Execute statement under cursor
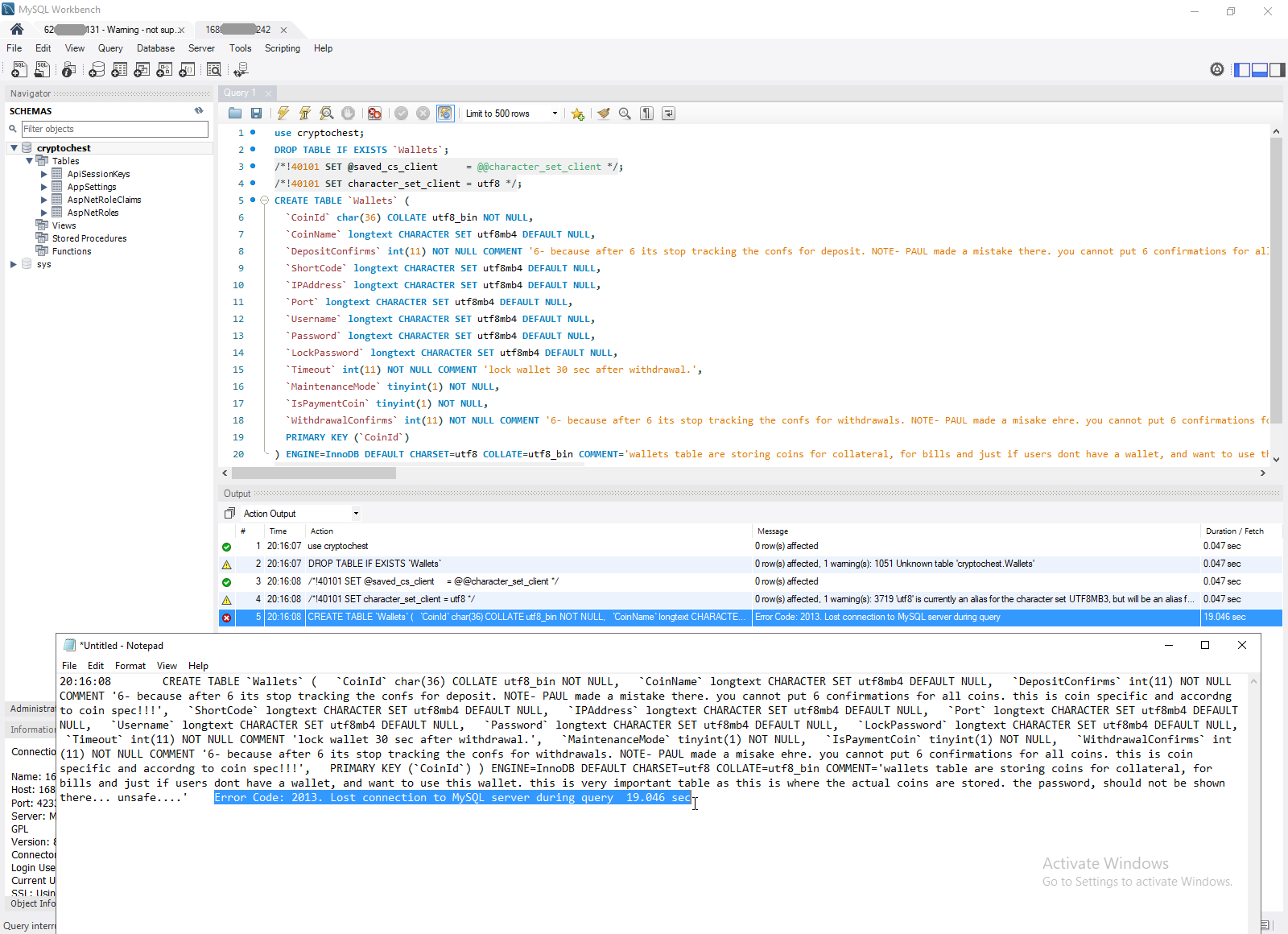The image size is (1288, 934). tap(304, 114)
